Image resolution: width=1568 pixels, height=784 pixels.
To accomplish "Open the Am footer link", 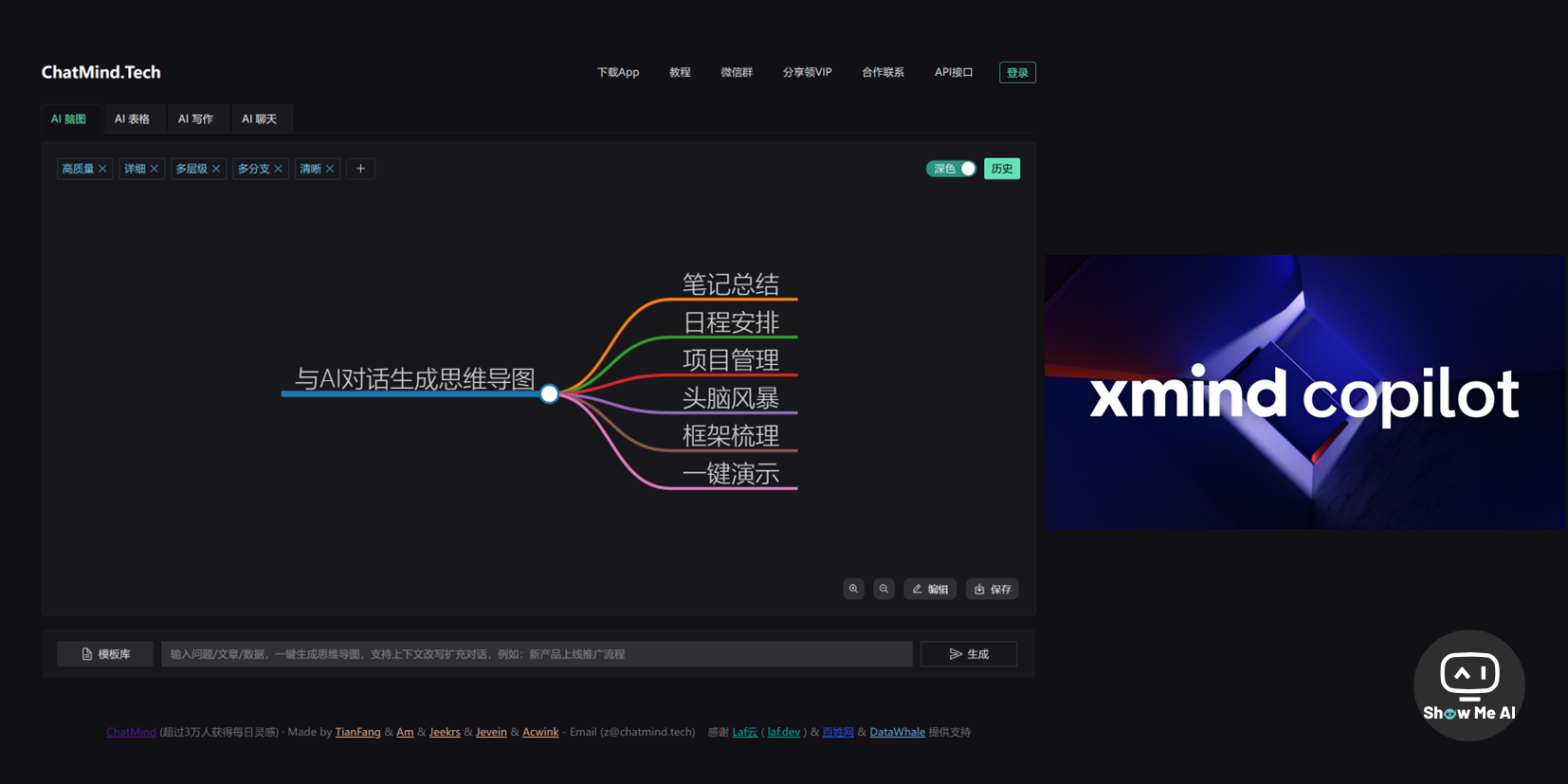I will [x=405, y=732].
